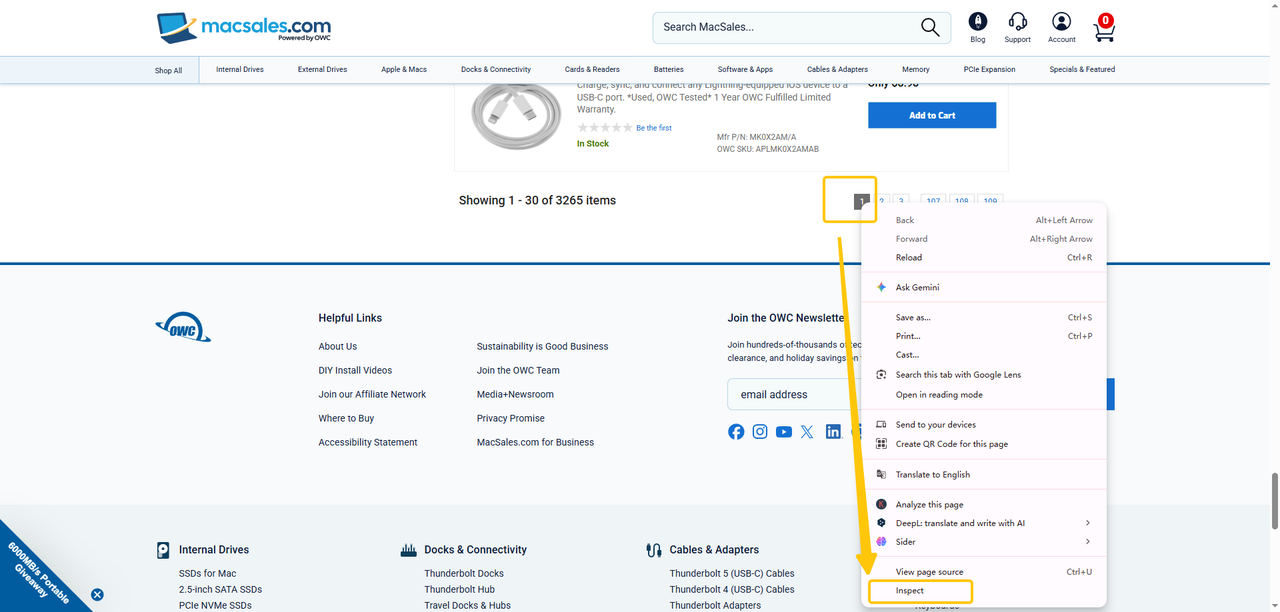1280x612 pixels.
Task: Click the Add to Cart button
Action: 932,115
